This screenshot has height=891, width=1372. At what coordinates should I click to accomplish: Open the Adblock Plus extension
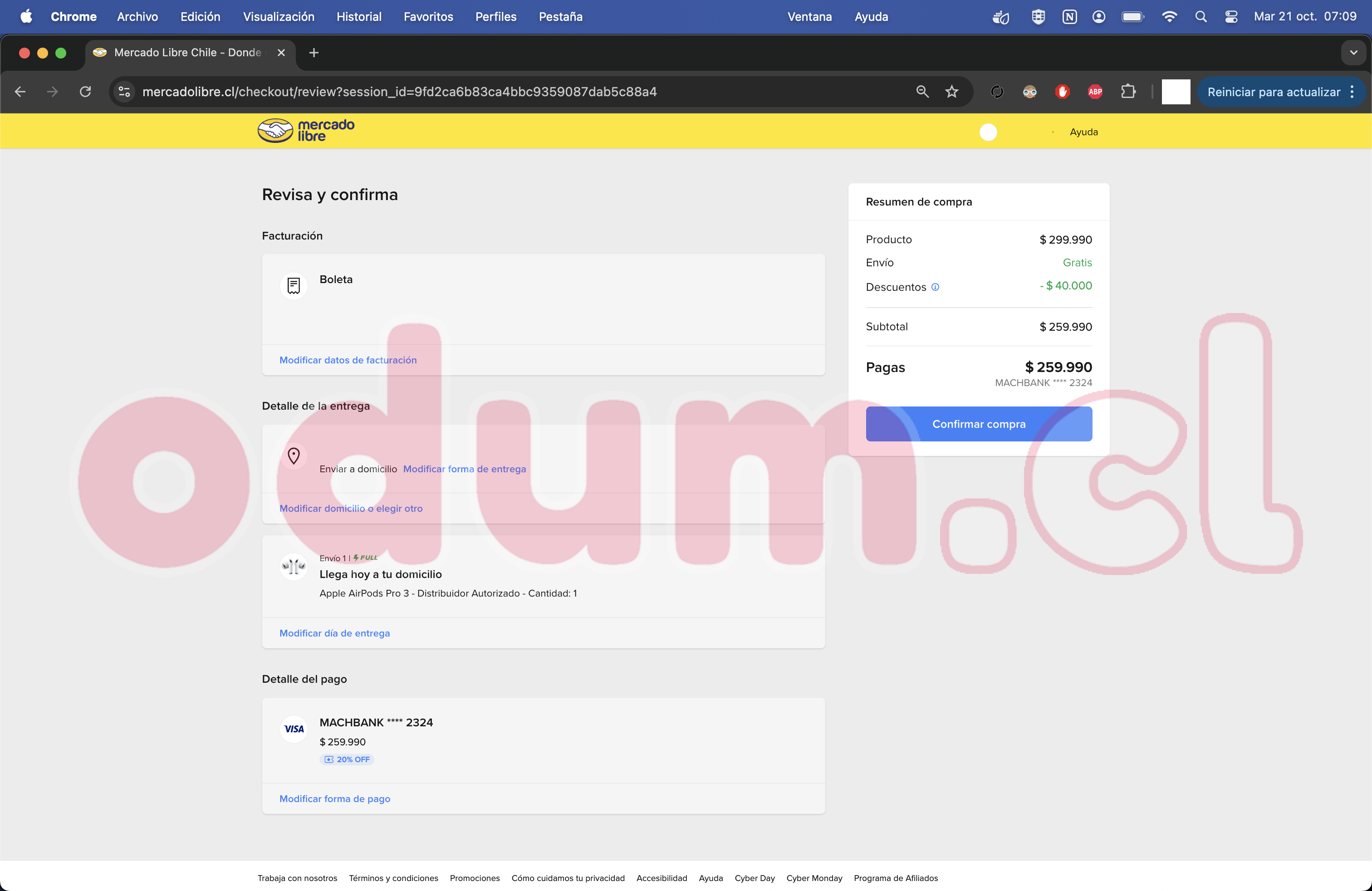[1095, 92]
